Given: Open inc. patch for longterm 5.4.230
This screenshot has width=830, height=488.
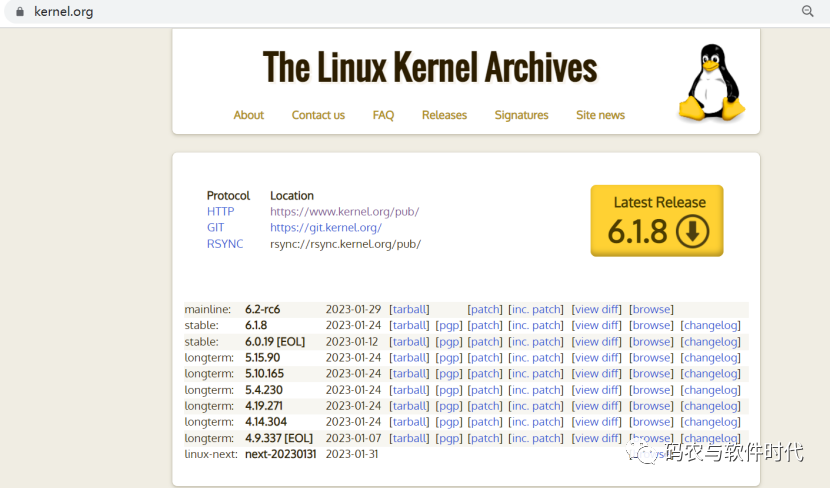Looking at the screenshot, I should (x=536, y=390).
